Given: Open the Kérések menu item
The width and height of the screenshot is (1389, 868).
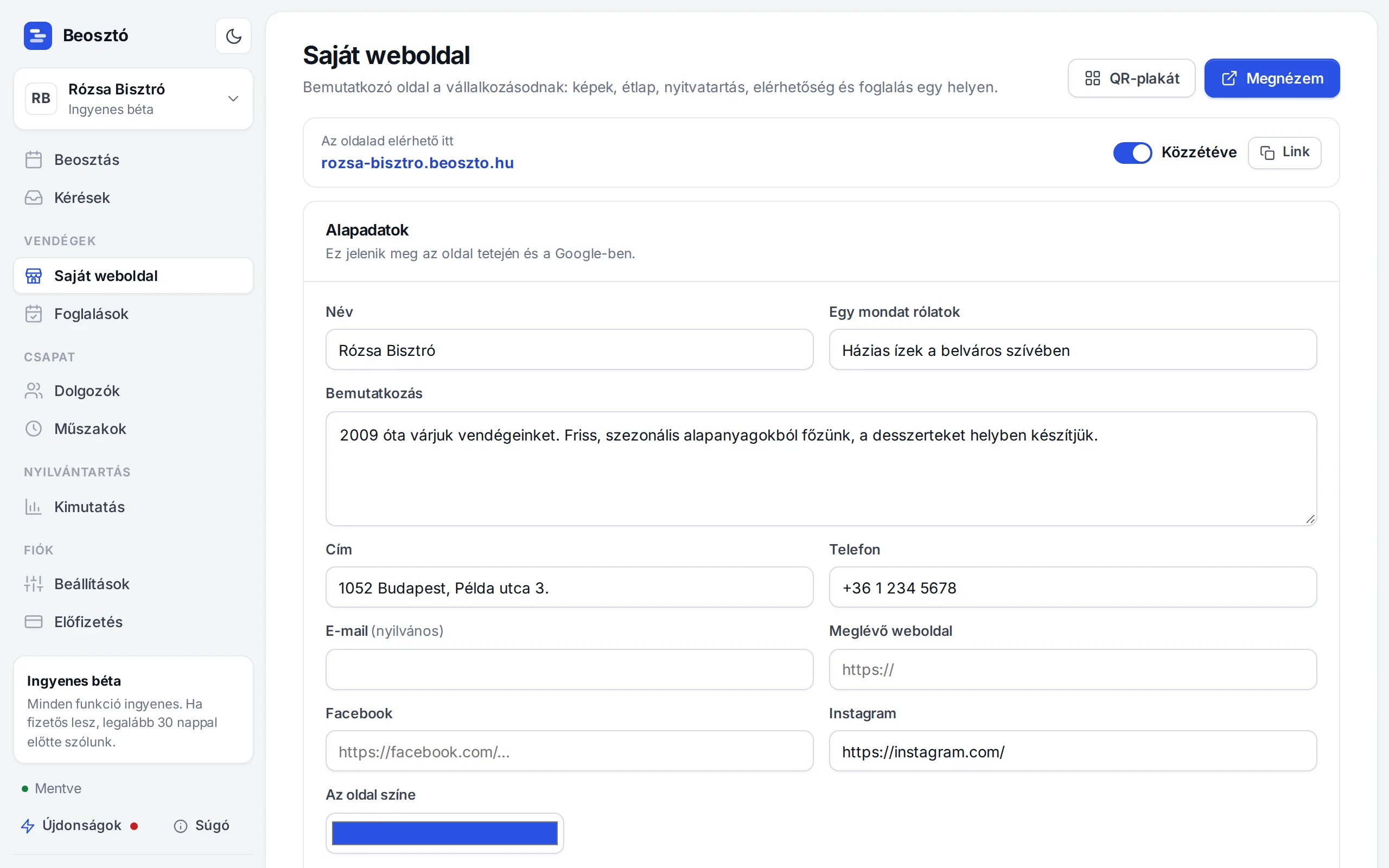Looking at the screenshot, I should tap(133, 197).
